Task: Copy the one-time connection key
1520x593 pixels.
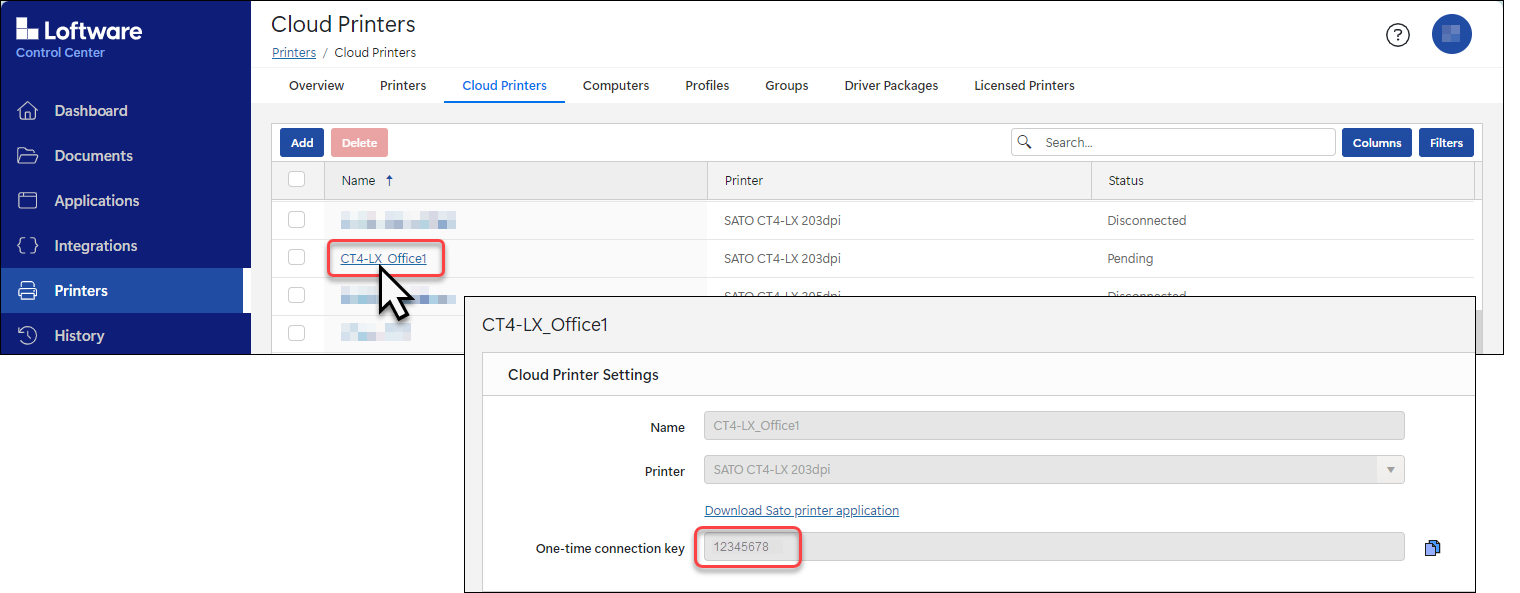Action: [x=1433, y=548]
